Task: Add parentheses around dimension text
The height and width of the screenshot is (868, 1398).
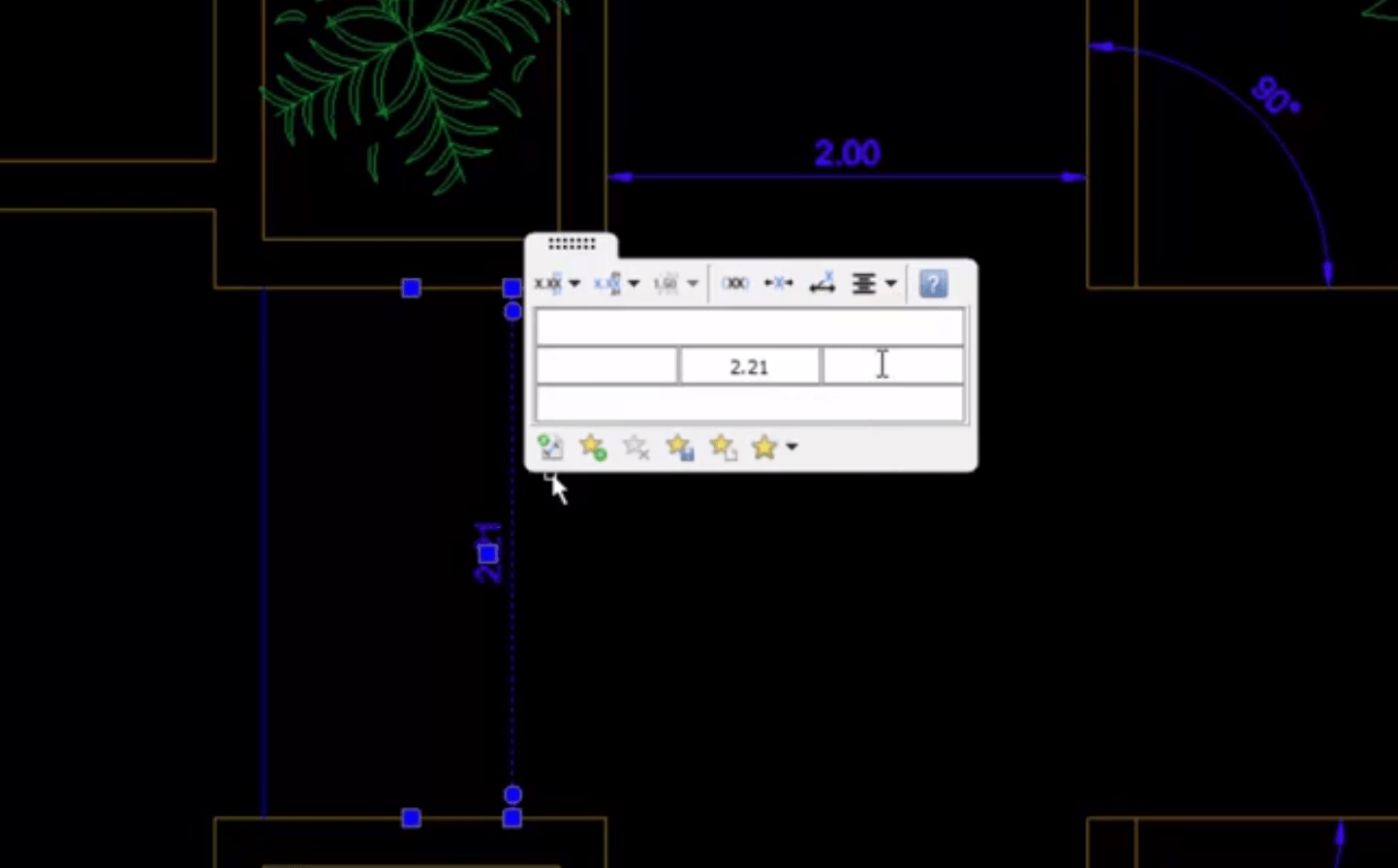Action: pyautogui.click(x=735, y=284)
